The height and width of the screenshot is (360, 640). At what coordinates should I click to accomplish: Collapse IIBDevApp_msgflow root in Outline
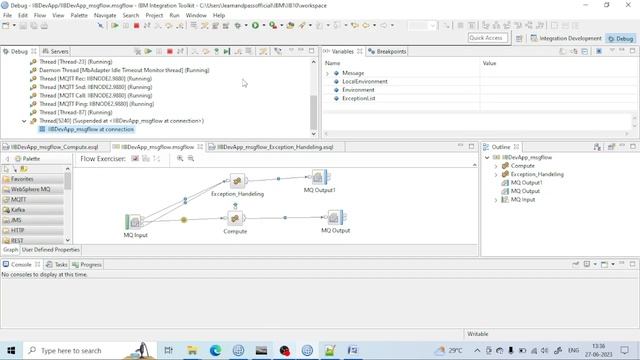[x=487, y=158]
